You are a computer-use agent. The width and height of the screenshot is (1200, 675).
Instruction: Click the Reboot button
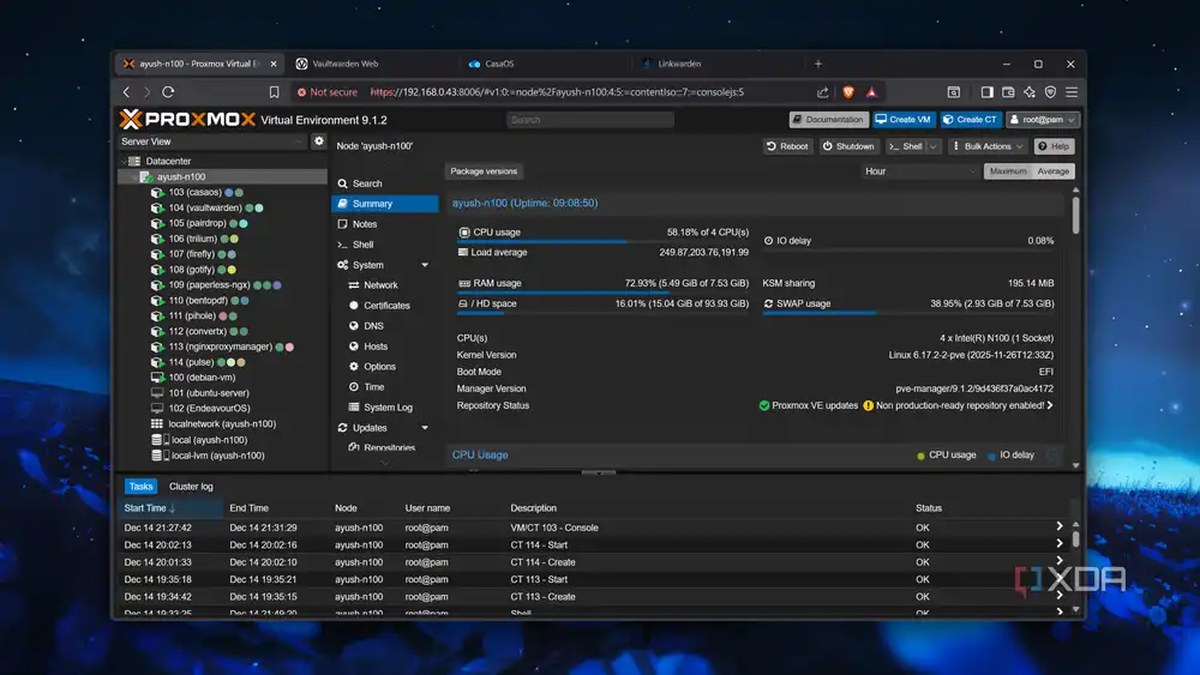click(x=787, y=146)
